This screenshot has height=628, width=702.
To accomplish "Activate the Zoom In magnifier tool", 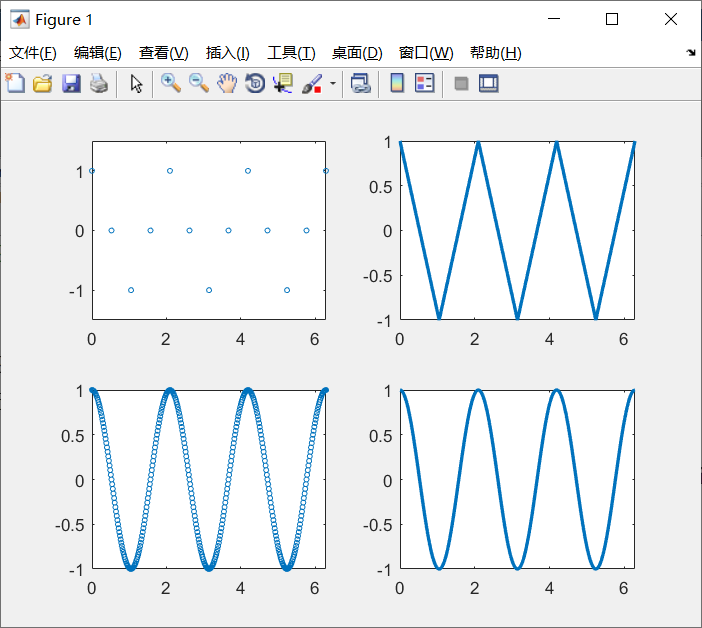I will coord(171,83).
